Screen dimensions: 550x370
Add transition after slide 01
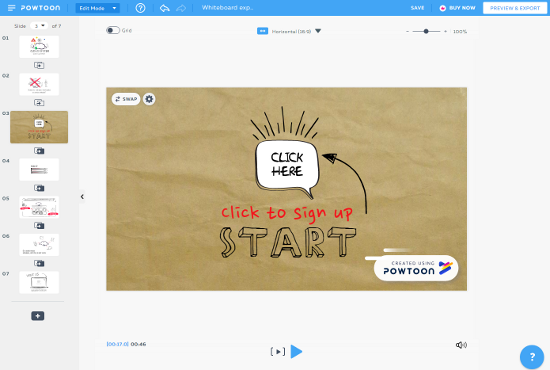[x=39, y=65]
